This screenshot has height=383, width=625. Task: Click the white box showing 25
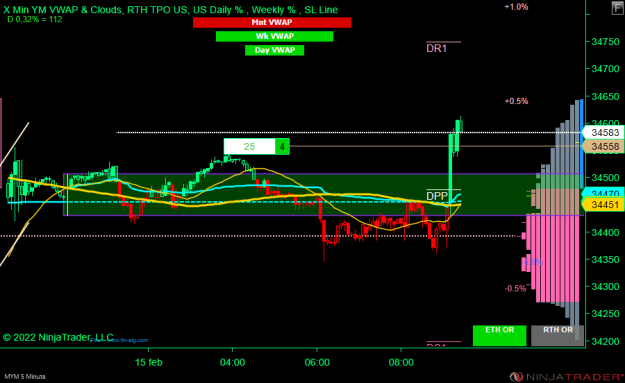point(250,146)
